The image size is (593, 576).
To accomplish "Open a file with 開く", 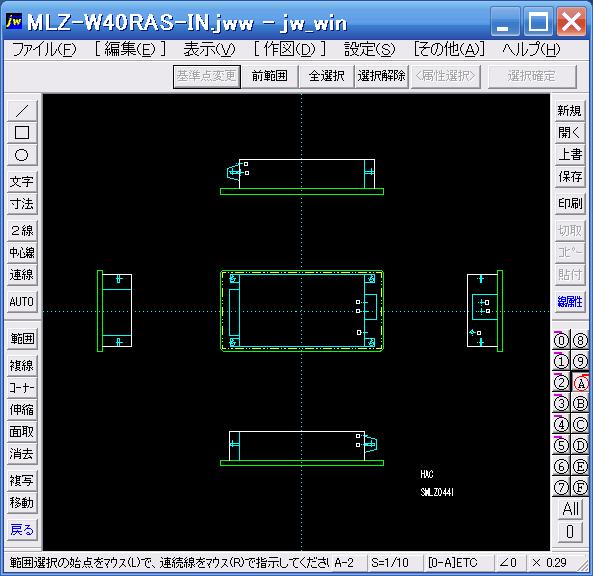I will coord(570,133).
